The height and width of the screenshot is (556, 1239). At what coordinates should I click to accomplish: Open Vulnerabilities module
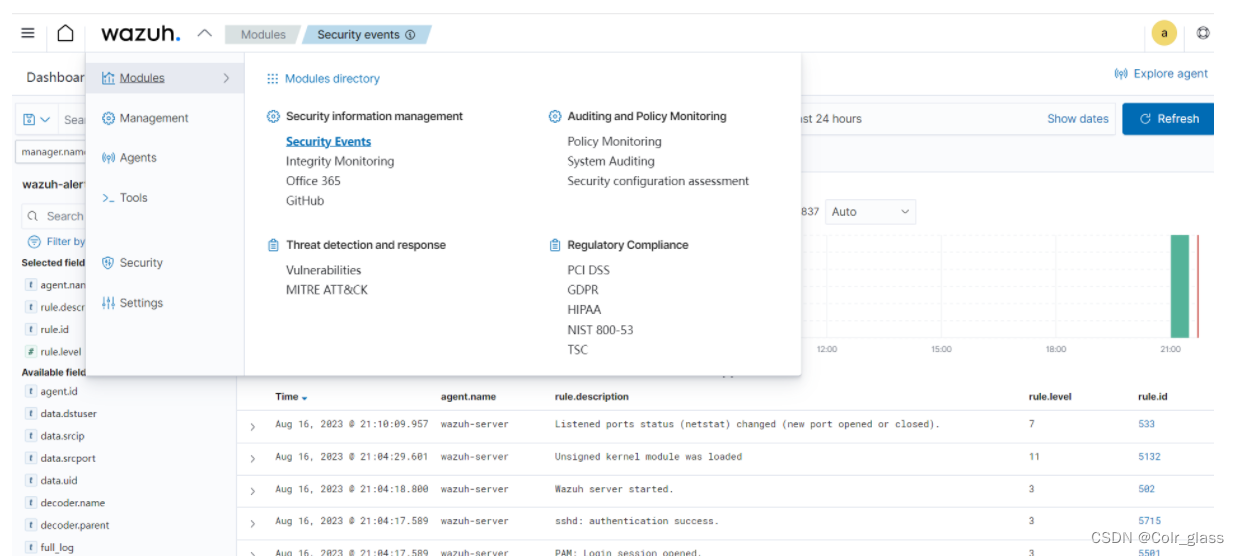coord(323,270)
